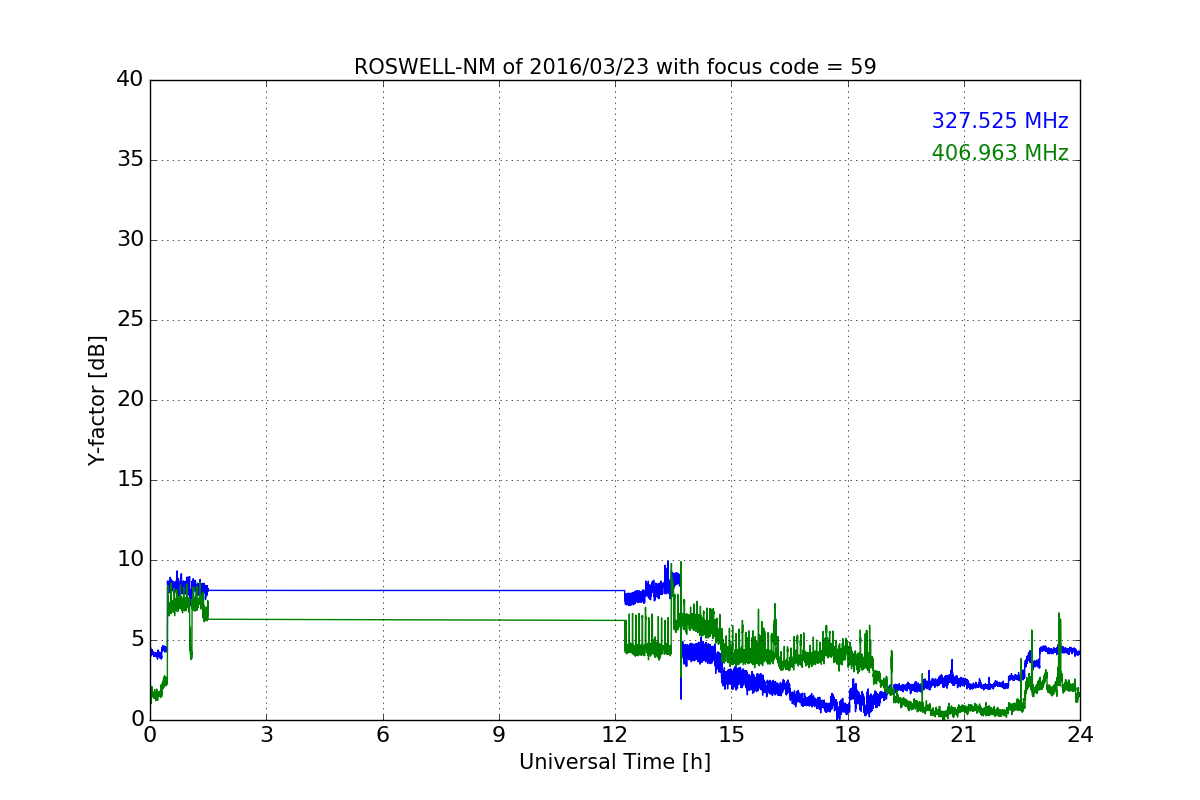Click the x-axis tick label '21'

click(964, 735)
